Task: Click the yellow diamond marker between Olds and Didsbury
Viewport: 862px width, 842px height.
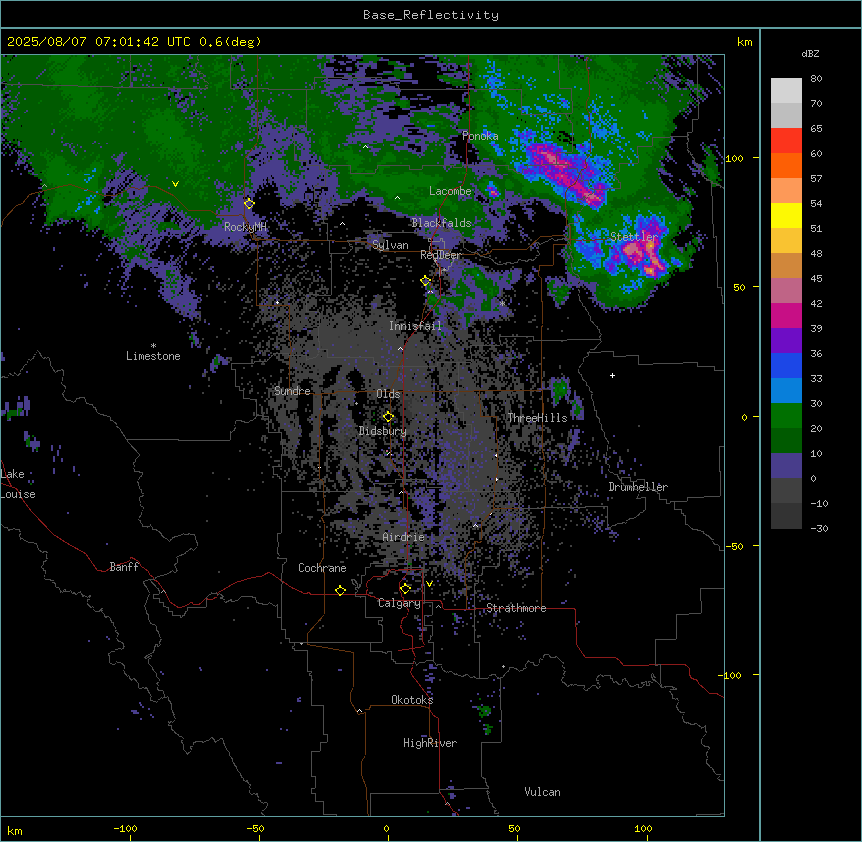Action: [x=388, y=417]
